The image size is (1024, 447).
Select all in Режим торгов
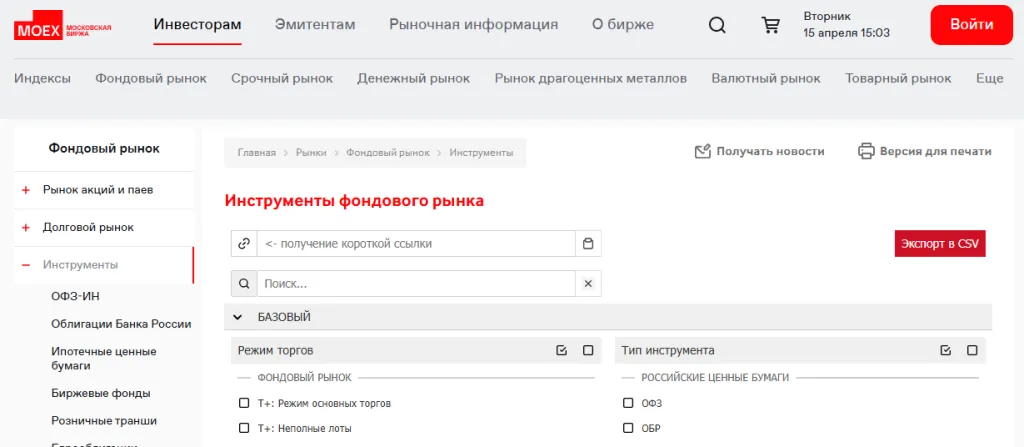click(561, 351)
